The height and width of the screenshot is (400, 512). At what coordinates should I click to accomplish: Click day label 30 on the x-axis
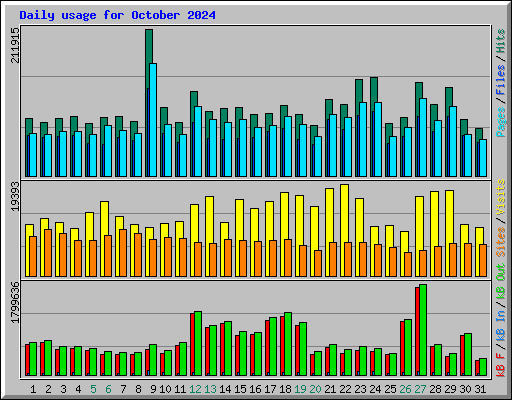[x=465, y=389]
